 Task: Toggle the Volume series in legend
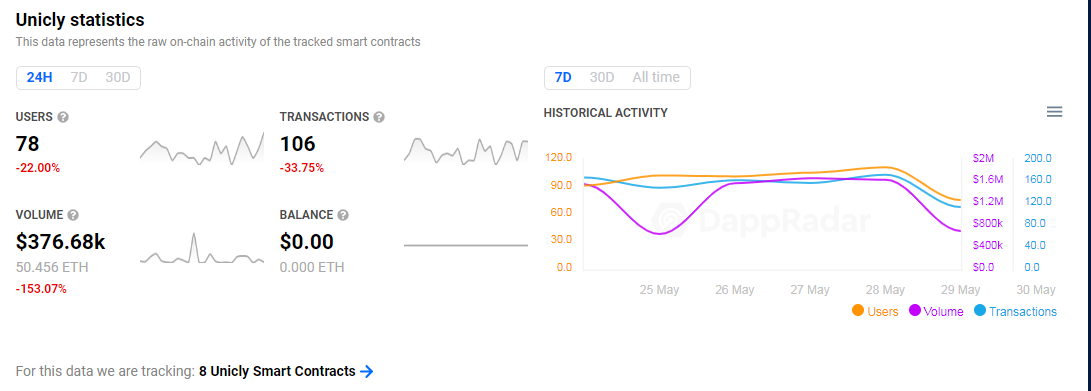[x=943, y=312]
